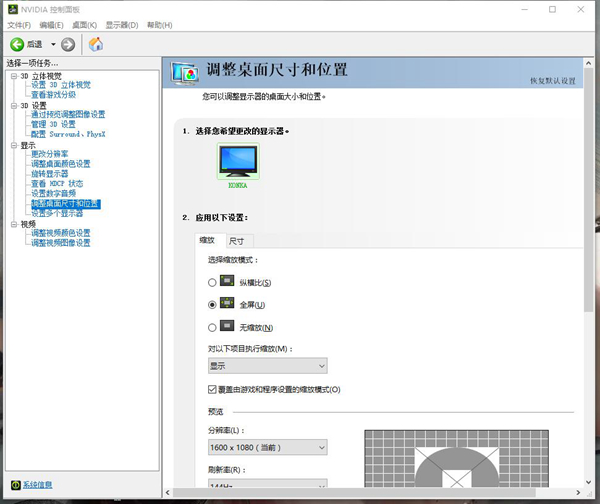Open the 编辑(E) menu
The width and height of the screenshot is (600, 504).
point(51,25)
